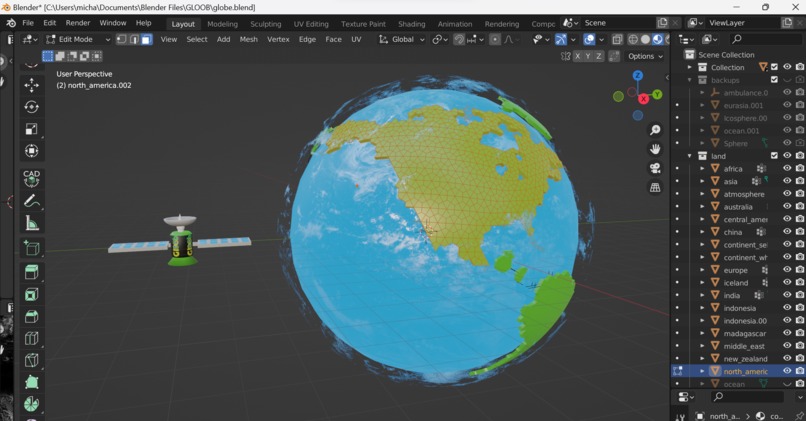Toggle Y axis mirror button
Viewport: 806px width, 421px height.
click(x=588, y=56)
